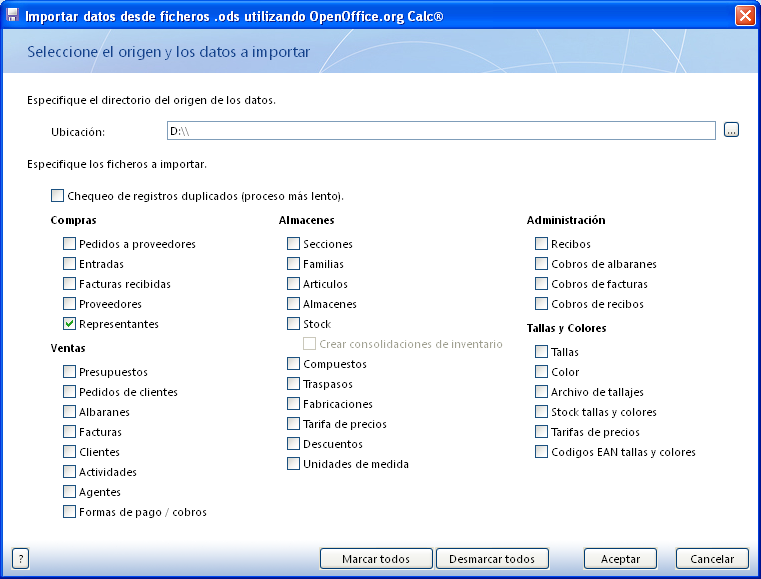Tick the Pedidos a proveedores checkbox
Viewport: 761px width, 579px height.
coord(69,244)
